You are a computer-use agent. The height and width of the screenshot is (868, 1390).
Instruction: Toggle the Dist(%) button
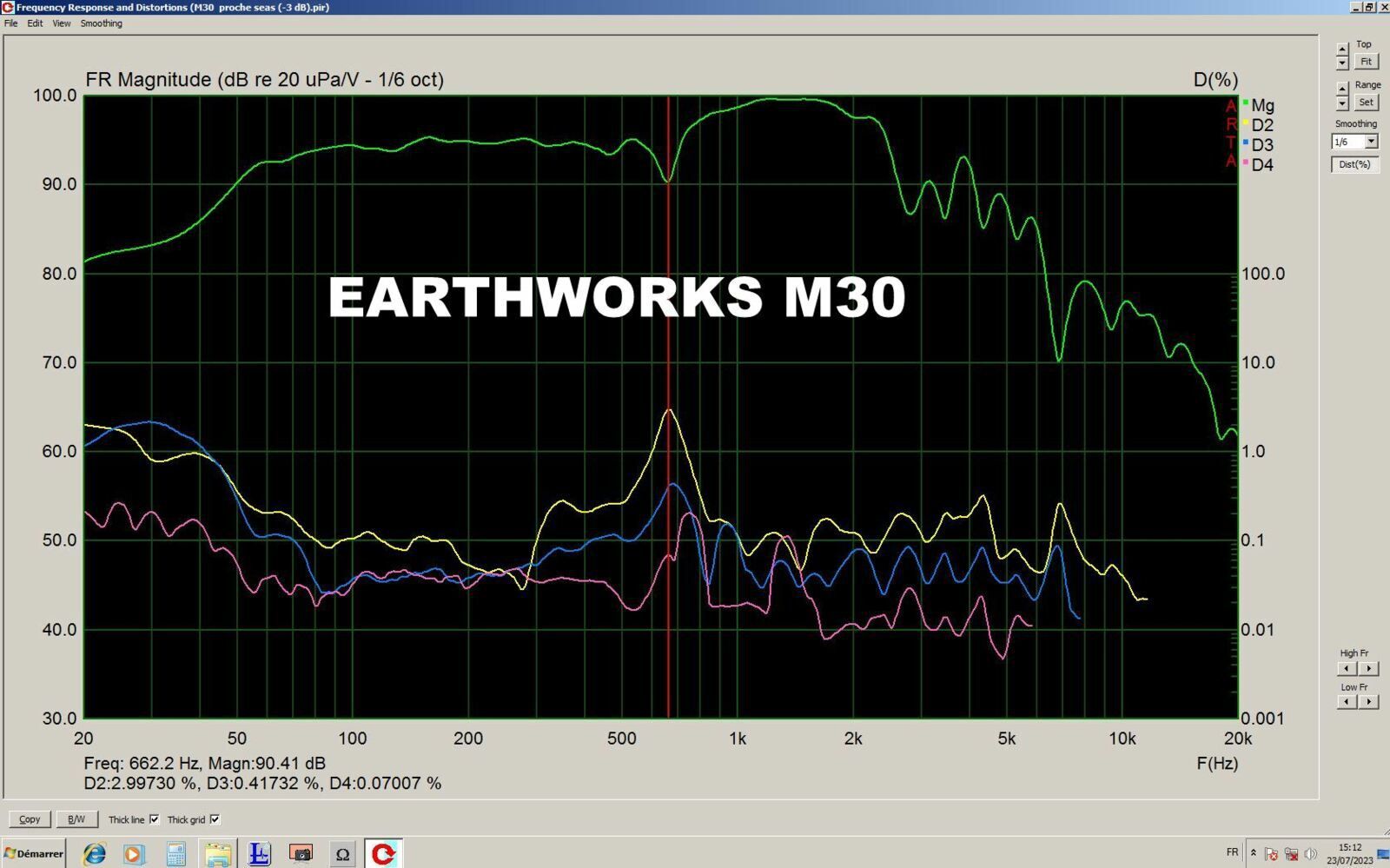(x=1354, y=164)
